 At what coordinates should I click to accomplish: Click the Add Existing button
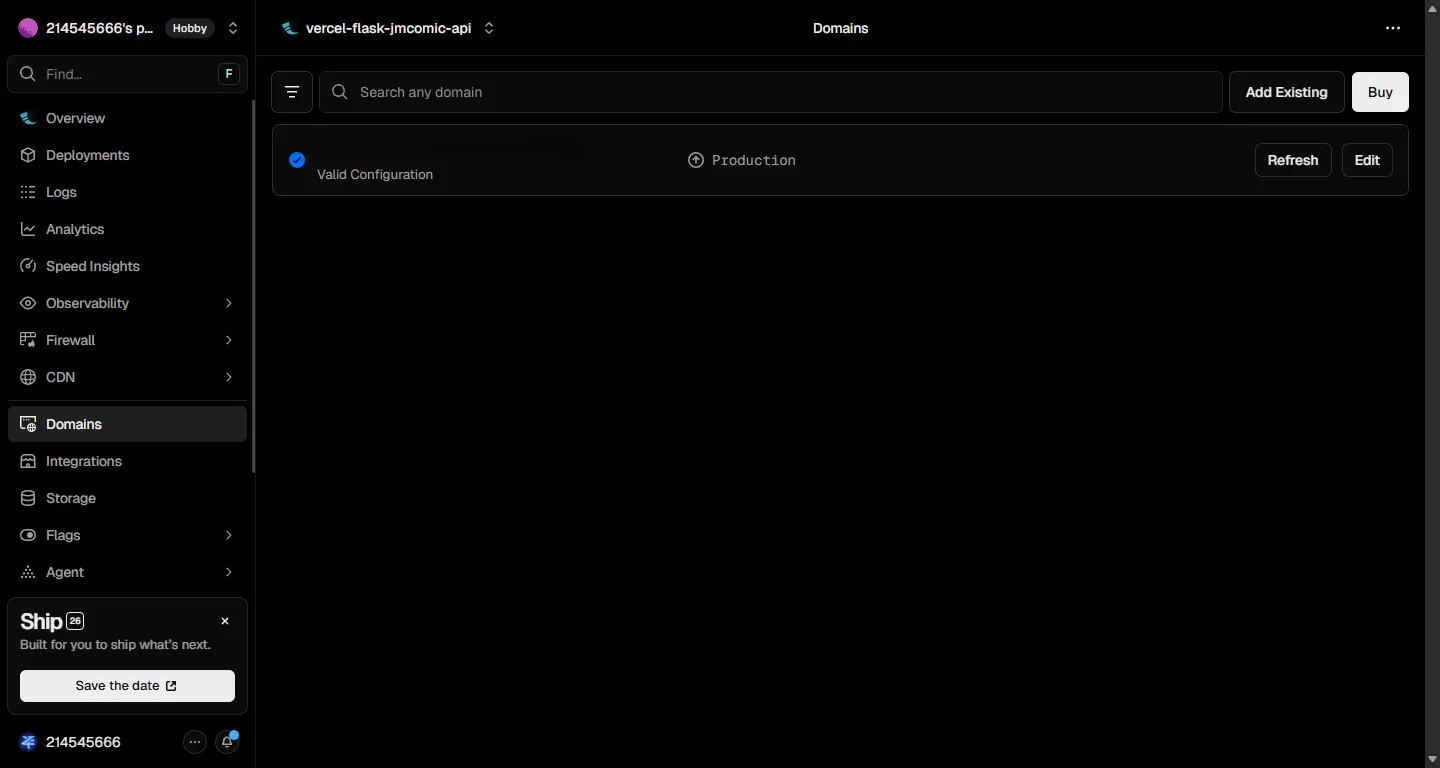[1286, 92]
